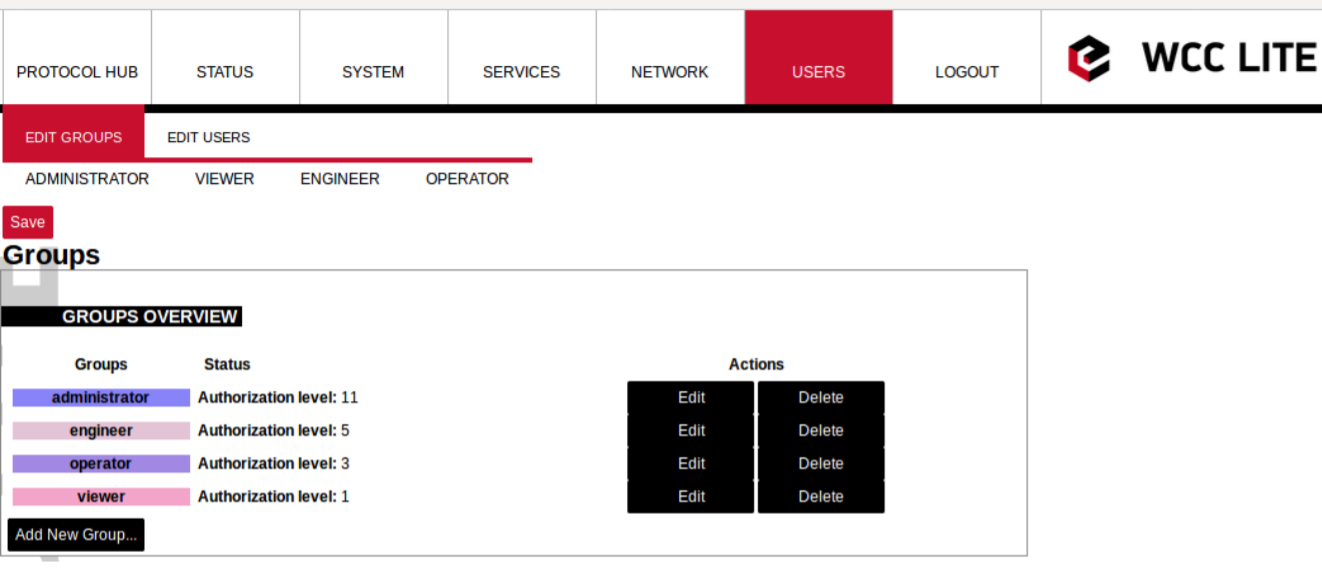Screen dimensions: 1322x582
Task: Open the ADMINISTRATOR sub-tab
Action: point(87,179)
